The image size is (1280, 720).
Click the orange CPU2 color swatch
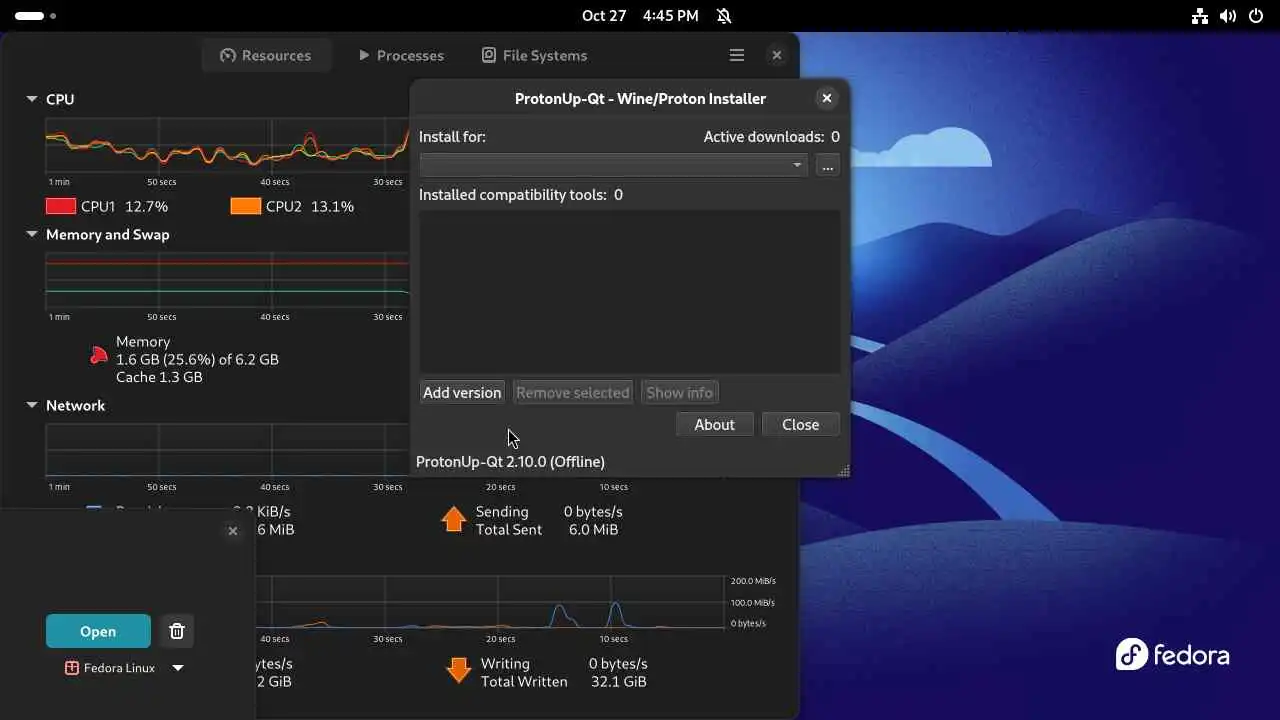click(246, 206)
